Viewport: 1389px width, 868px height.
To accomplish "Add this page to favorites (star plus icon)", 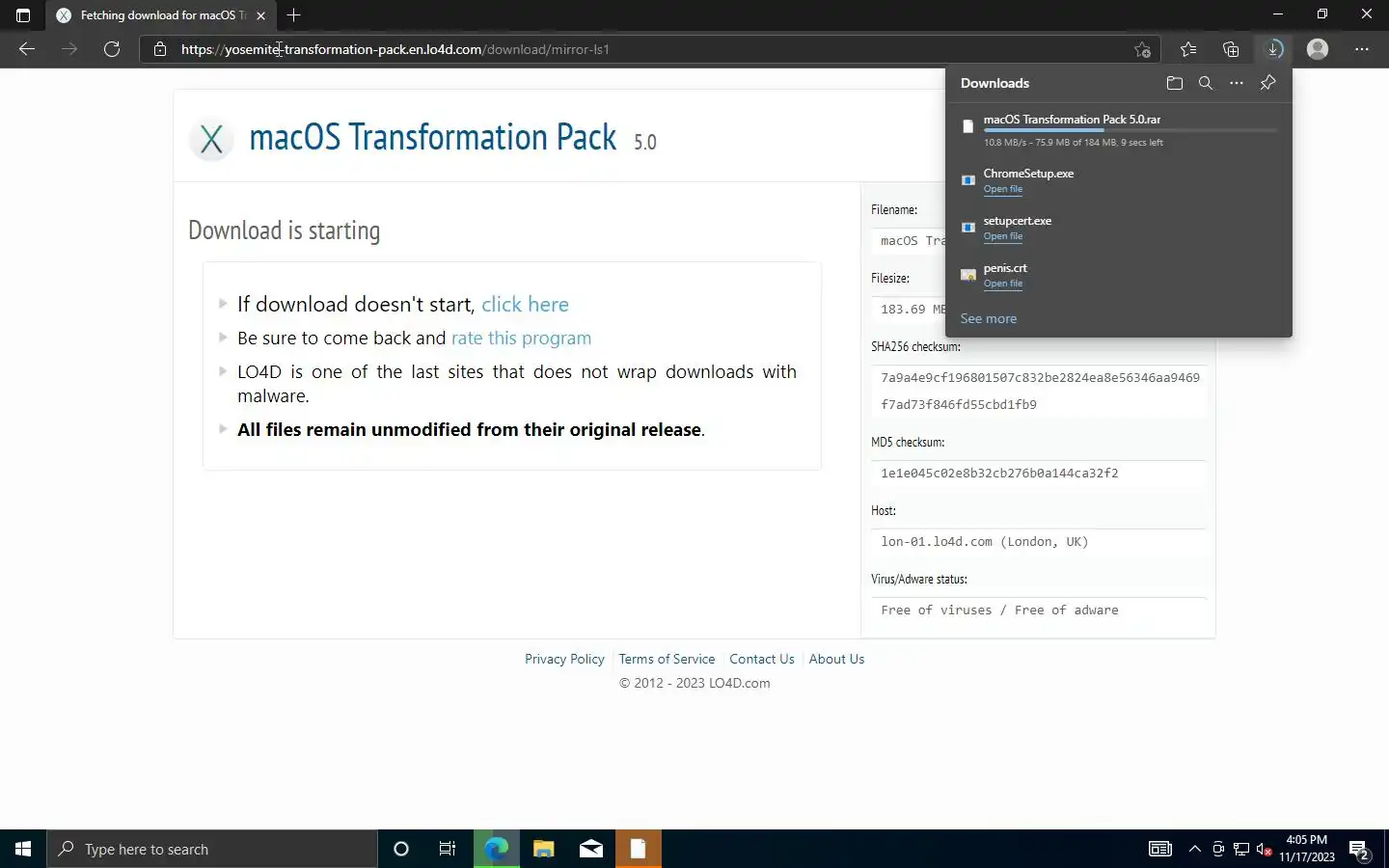I will point(1143,49).
